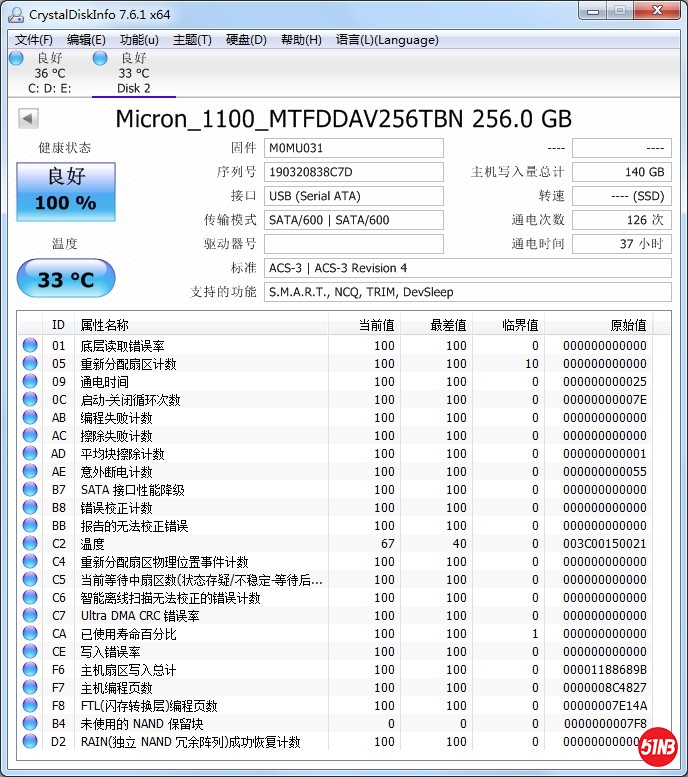Open the 硬盘(D) menu
688x777 pixels.
(246, 40)
